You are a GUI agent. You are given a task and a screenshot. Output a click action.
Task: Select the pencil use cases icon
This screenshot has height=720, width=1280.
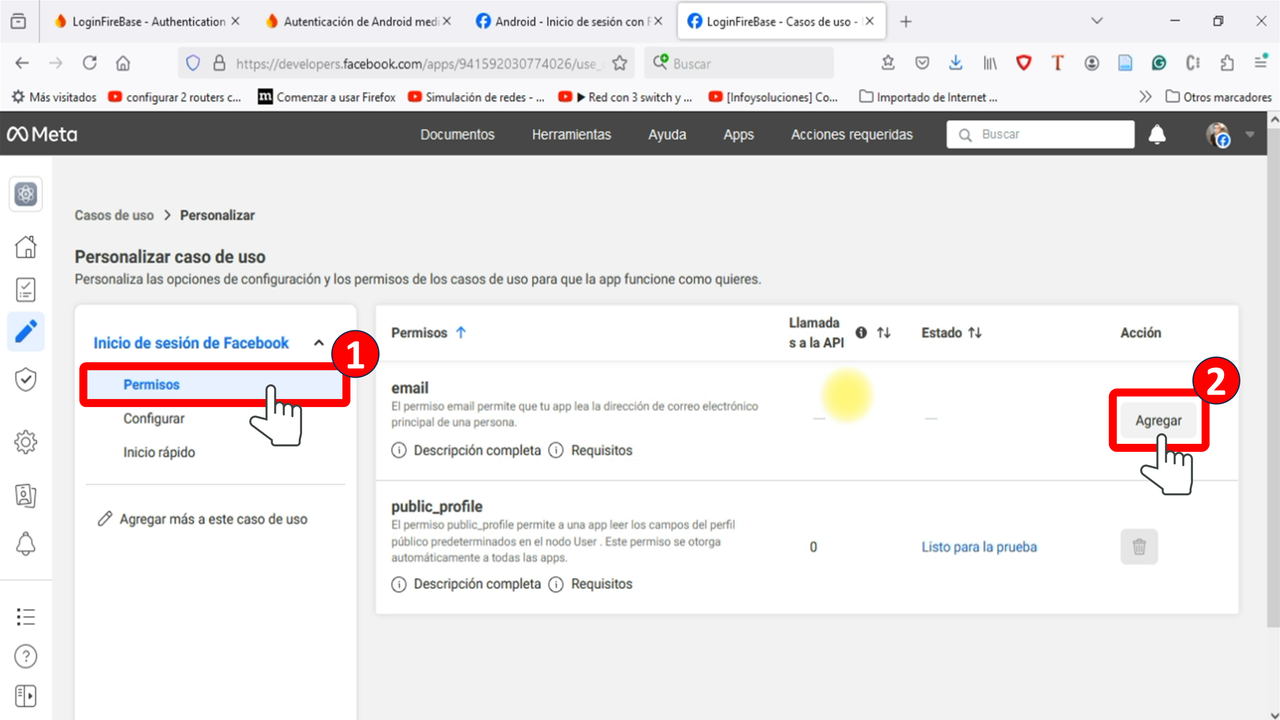point(26,332)
